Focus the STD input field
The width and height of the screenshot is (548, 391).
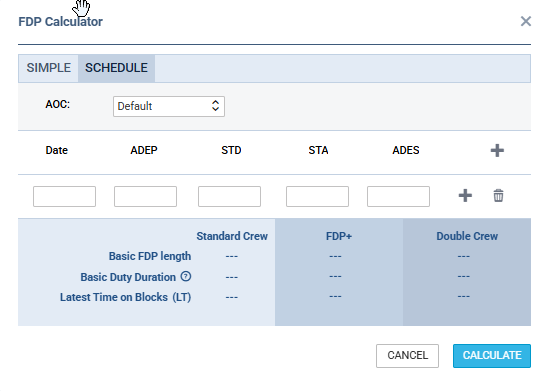click(x=229, y=196)
